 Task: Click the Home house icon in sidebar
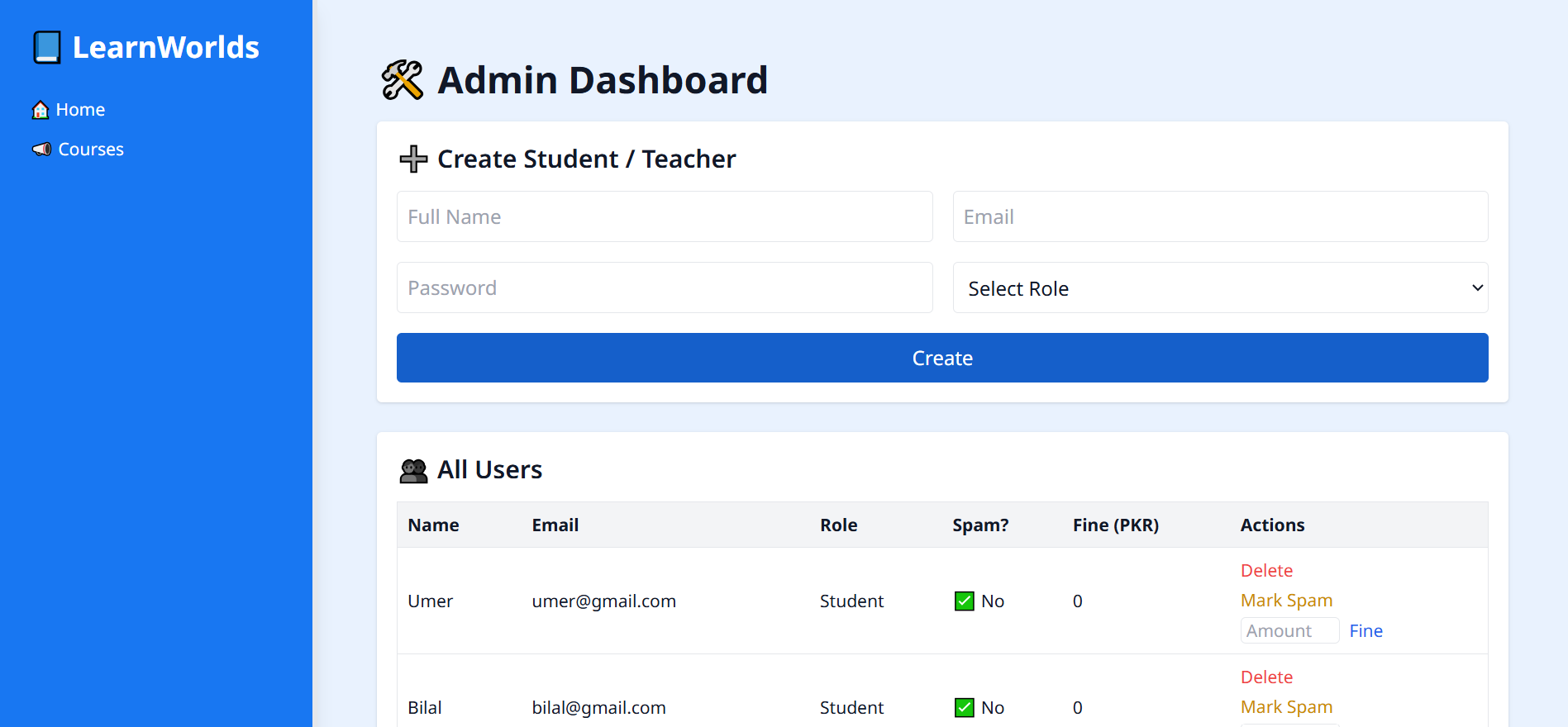click(x=41, y=110)
